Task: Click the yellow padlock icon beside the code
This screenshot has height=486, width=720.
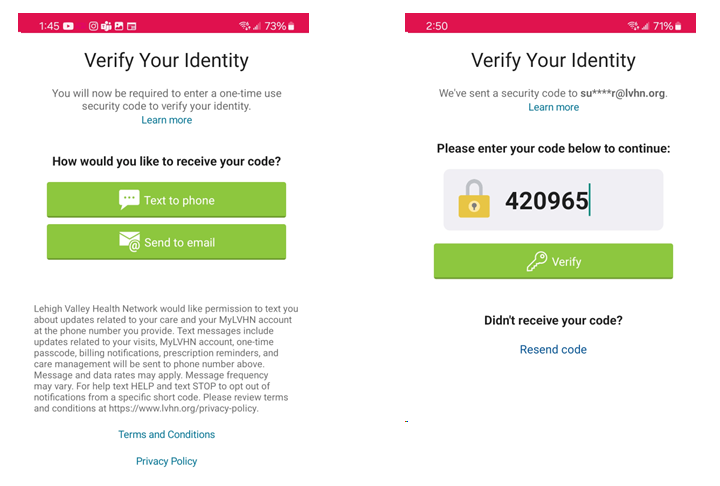Action: (x=474, y=200)
